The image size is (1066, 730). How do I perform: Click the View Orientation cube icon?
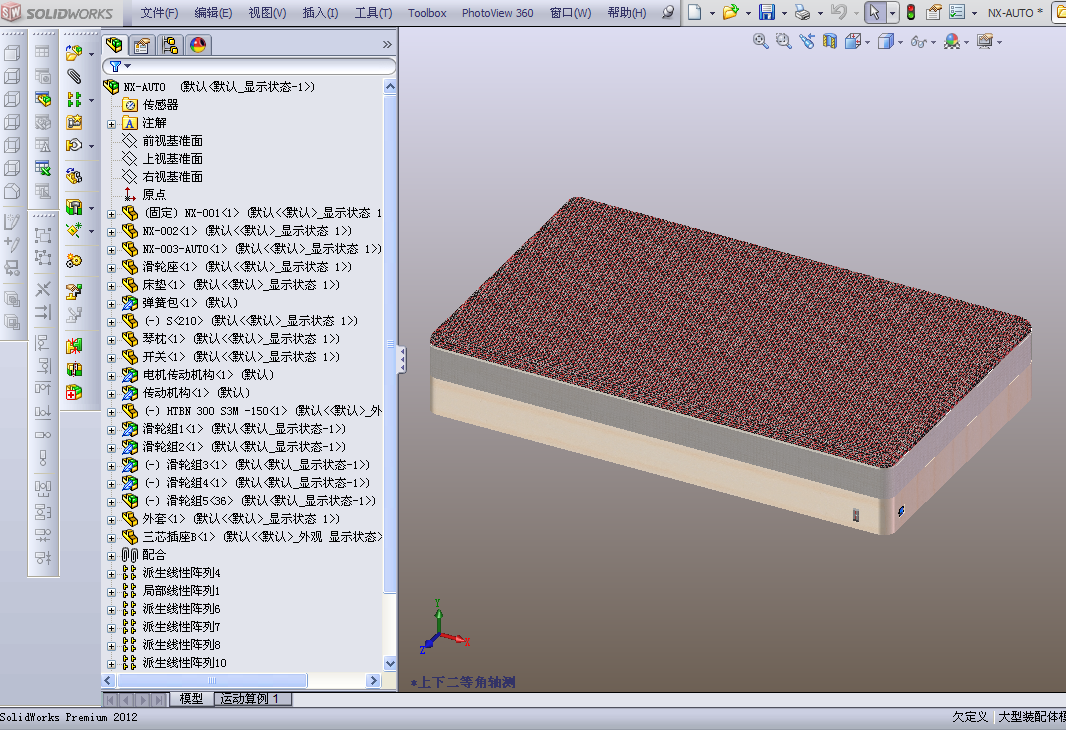point(853,41)
